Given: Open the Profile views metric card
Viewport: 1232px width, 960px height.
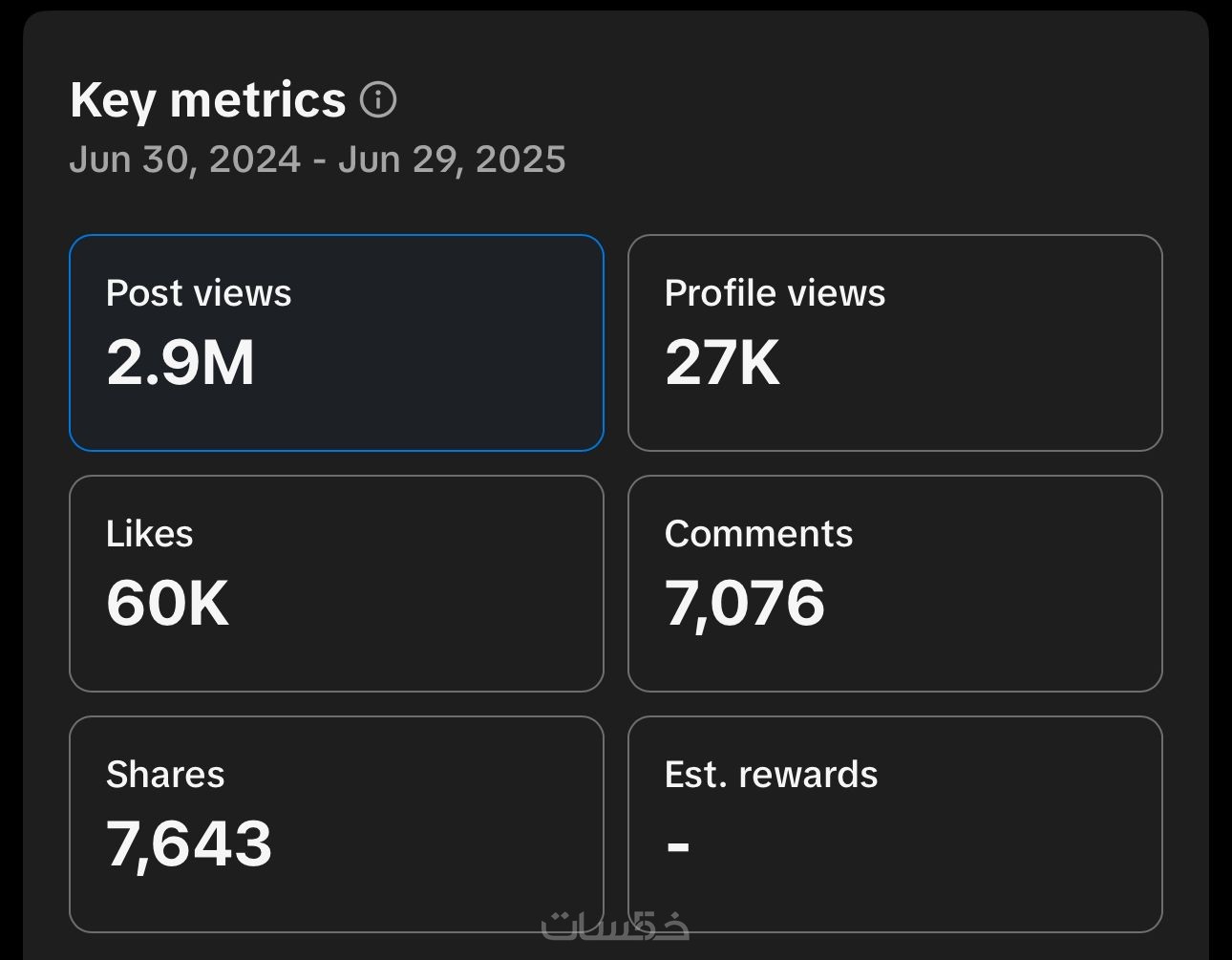Looking at the screenshot, I should pos(894,342).
